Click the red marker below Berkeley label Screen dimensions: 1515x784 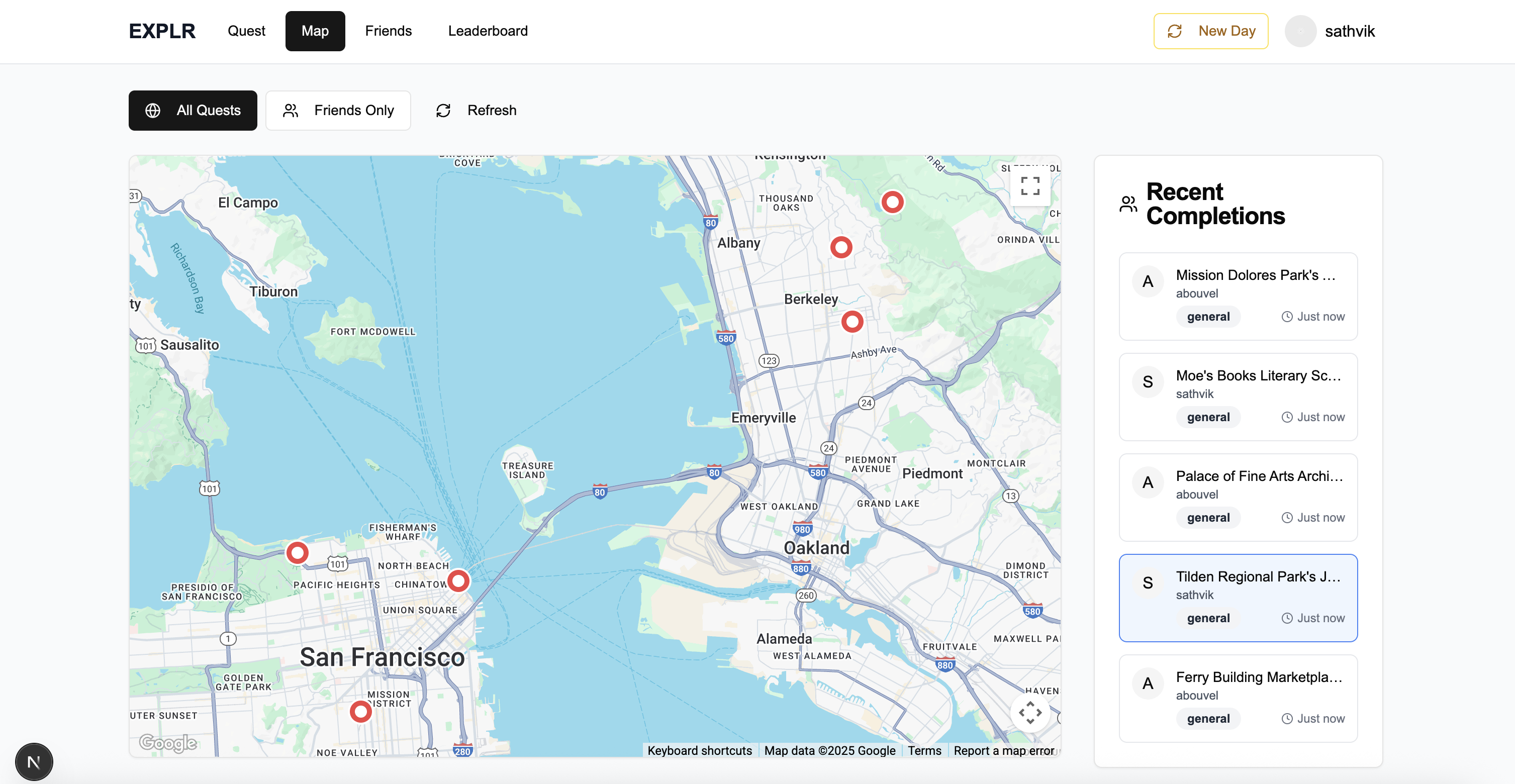[851, 322]
